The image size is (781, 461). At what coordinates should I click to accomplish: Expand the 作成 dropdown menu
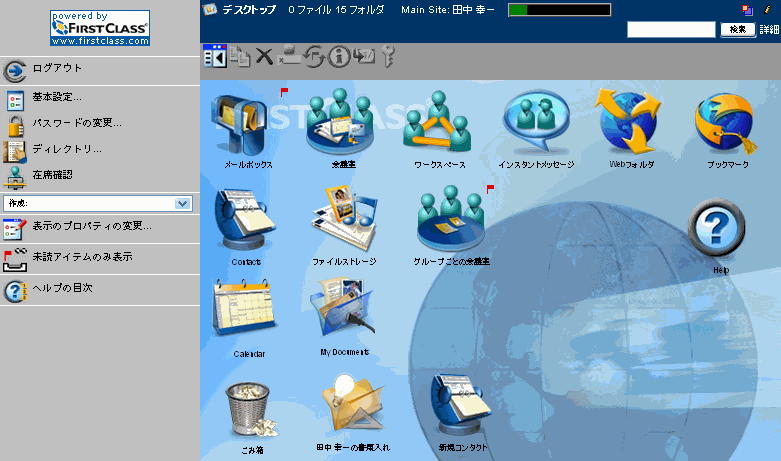(x=182, y=203)
